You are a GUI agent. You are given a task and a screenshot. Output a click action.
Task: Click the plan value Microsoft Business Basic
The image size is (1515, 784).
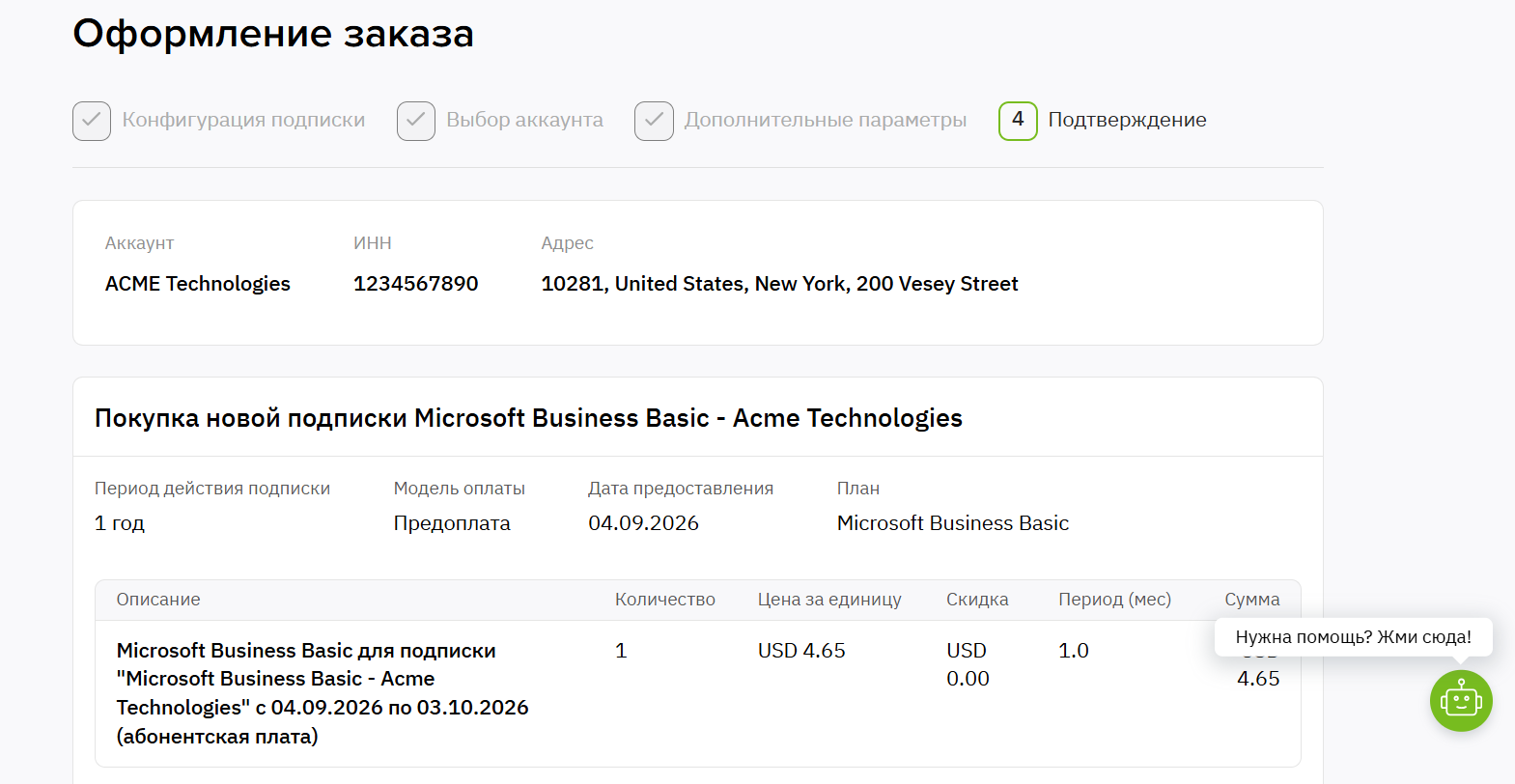(953, 523)
